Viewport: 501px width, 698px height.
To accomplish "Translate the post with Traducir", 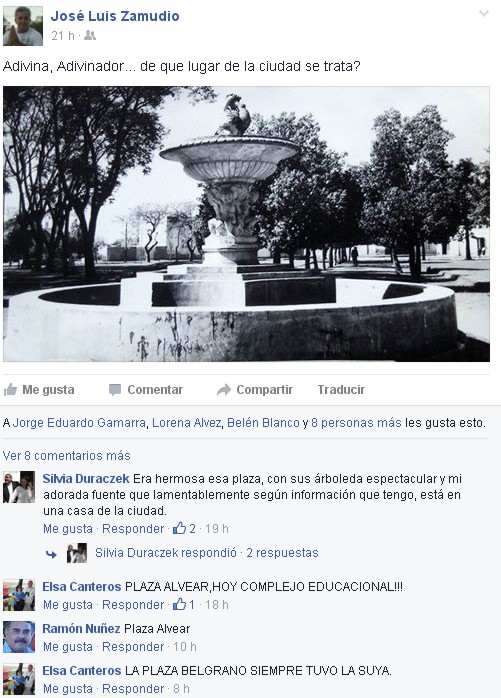I will (341, 390).
